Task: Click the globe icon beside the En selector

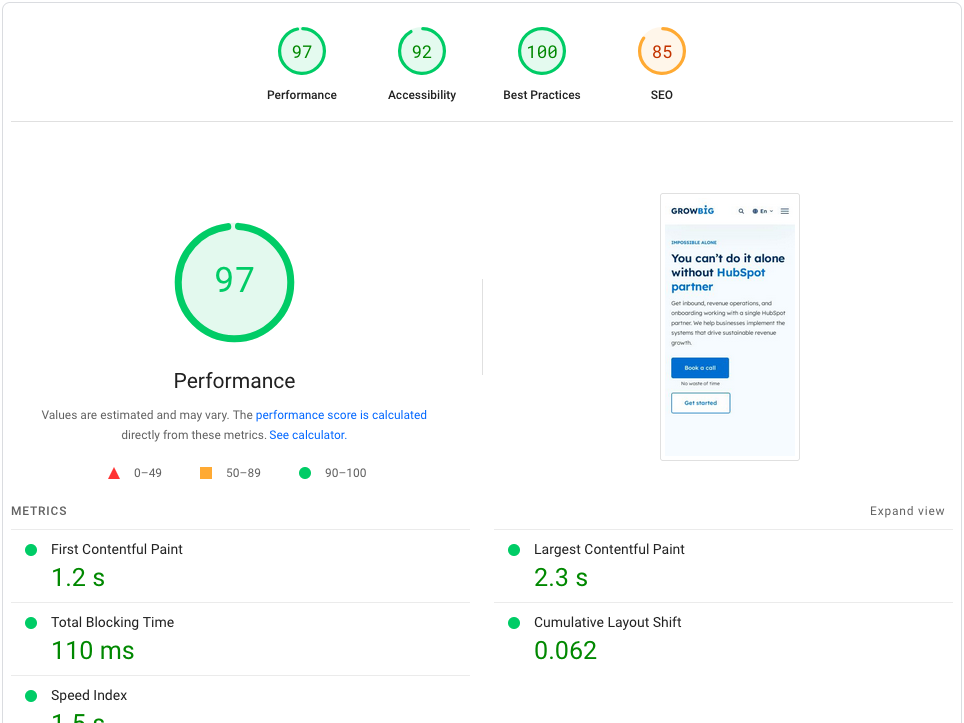Action: 755,211
